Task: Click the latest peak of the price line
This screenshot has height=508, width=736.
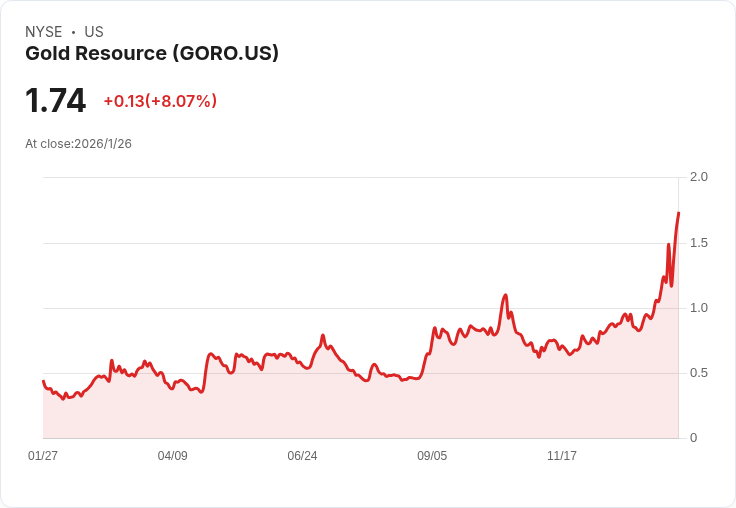Action: coord(678,213)
